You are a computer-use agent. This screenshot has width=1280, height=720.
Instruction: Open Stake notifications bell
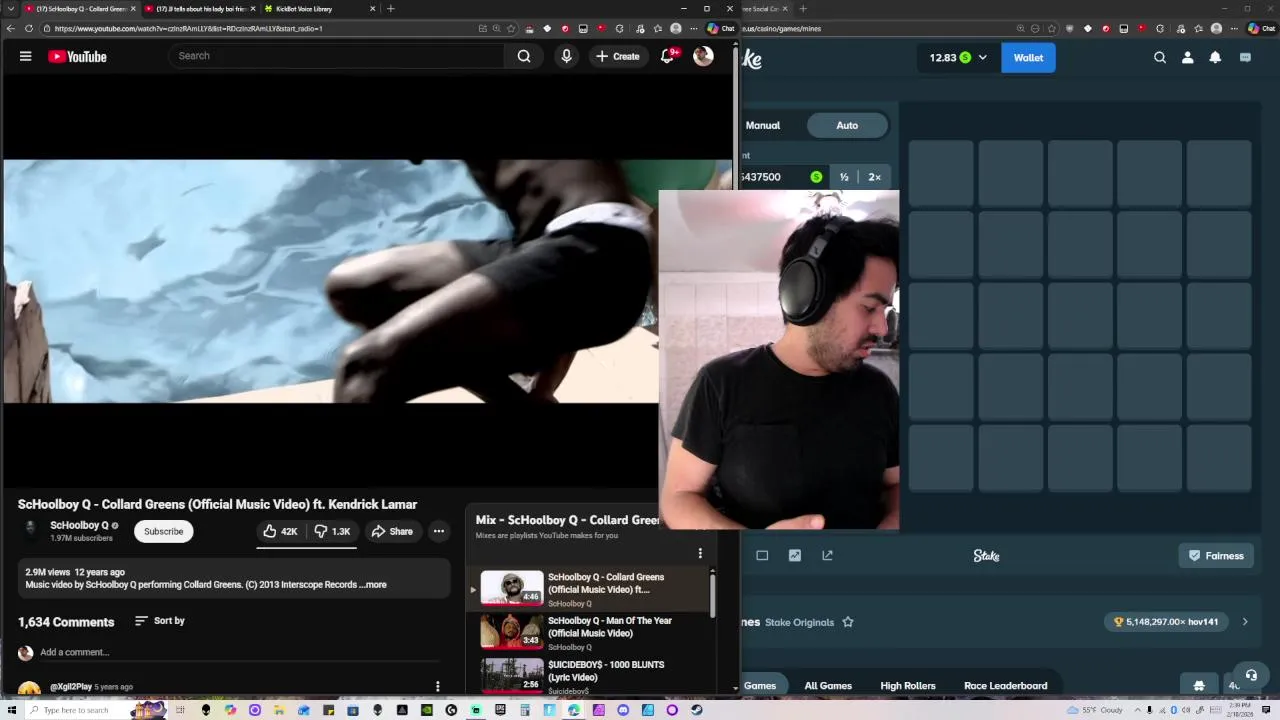(1215, 58)
